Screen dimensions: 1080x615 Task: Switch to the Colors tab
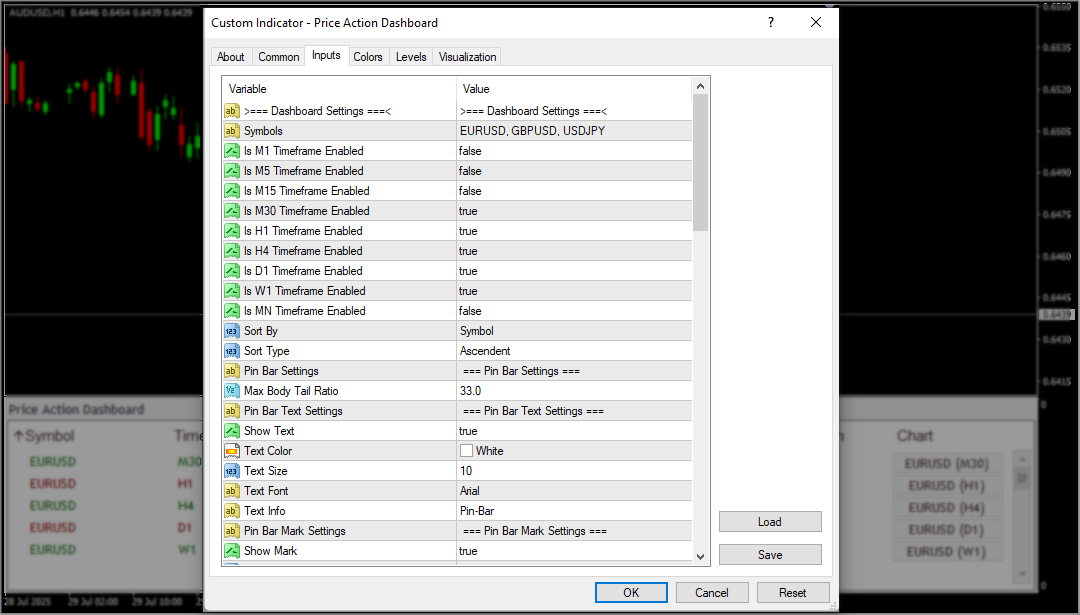click(368, 57)
